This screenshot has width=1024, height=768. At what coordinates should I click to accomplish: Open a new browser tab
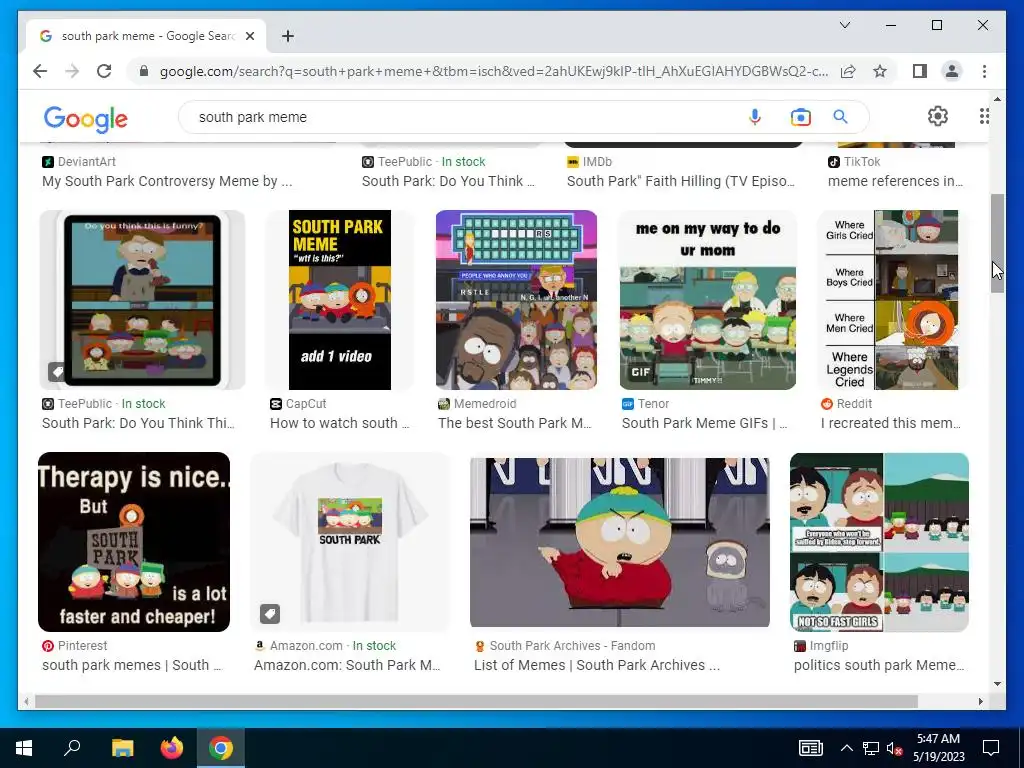click(x=288, y=36)
